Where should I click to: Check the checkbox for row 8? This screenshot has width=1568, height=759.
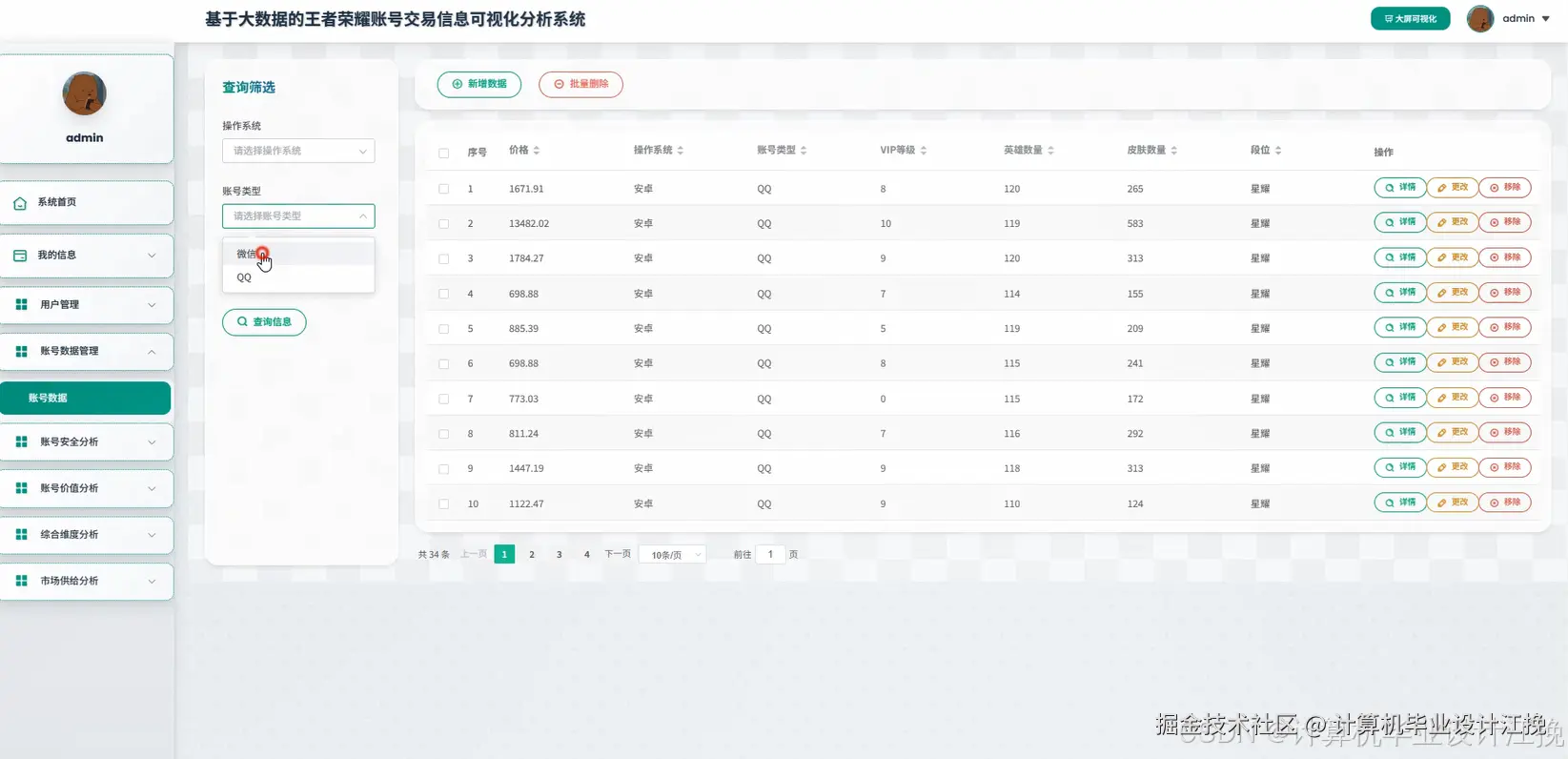click(x=443, y=434)
